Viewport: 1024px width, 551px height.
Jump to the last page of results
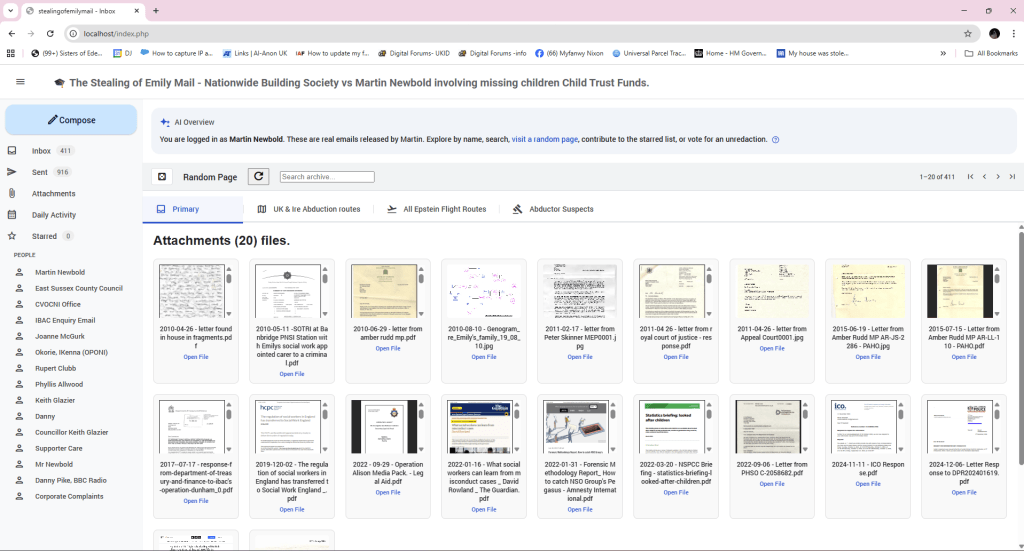click(x=1012, y=177)
